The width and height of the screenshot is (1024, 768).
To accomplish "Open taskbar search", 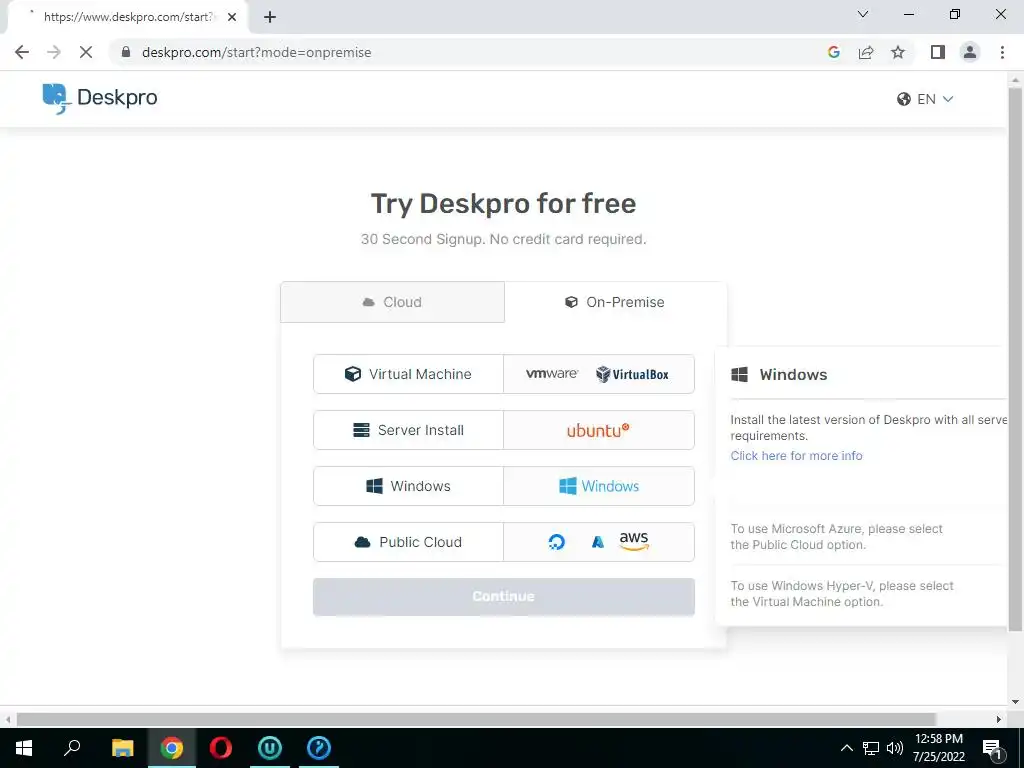I will click(72, 748).
